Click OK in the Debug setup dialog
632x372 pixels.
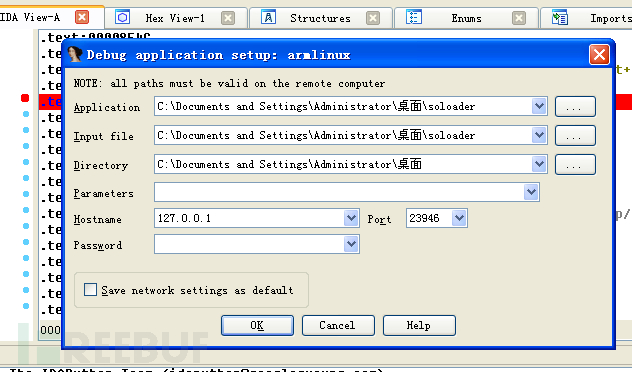click(x=257, y=325)
